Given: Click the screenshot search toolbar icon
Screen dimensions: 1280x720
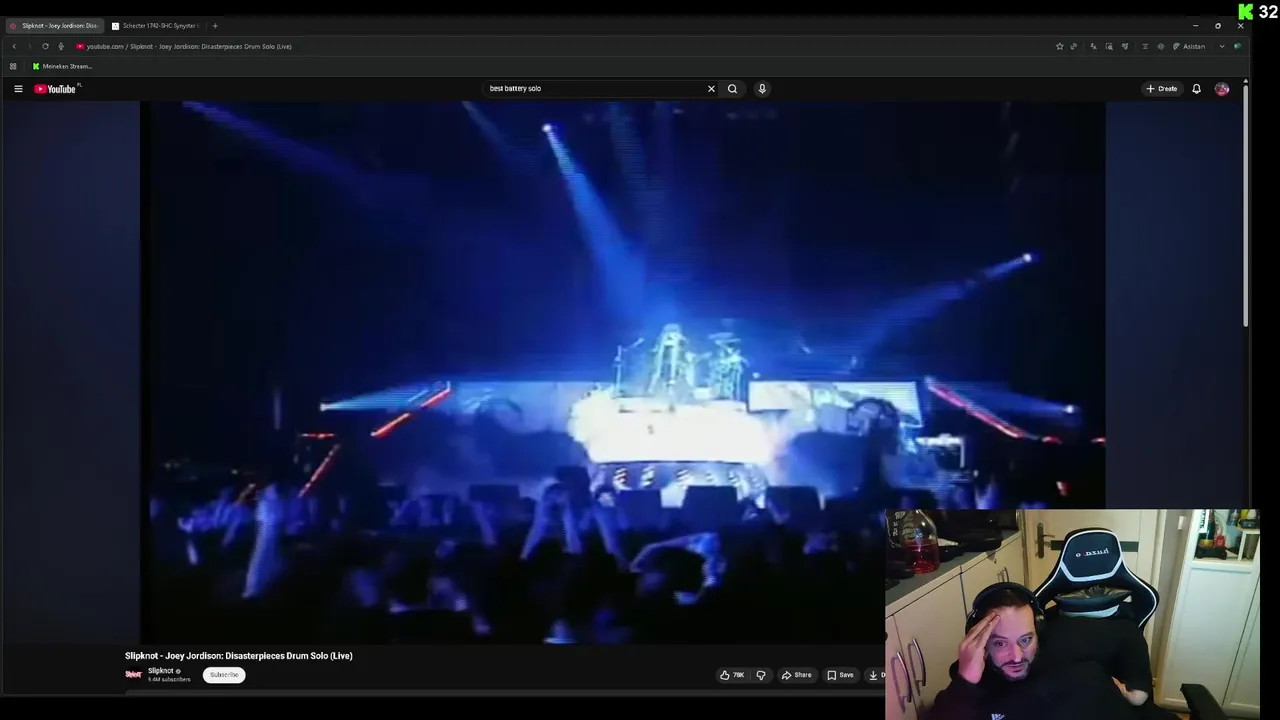Looking at the screenshot, I should click(x=1109, y=46).
